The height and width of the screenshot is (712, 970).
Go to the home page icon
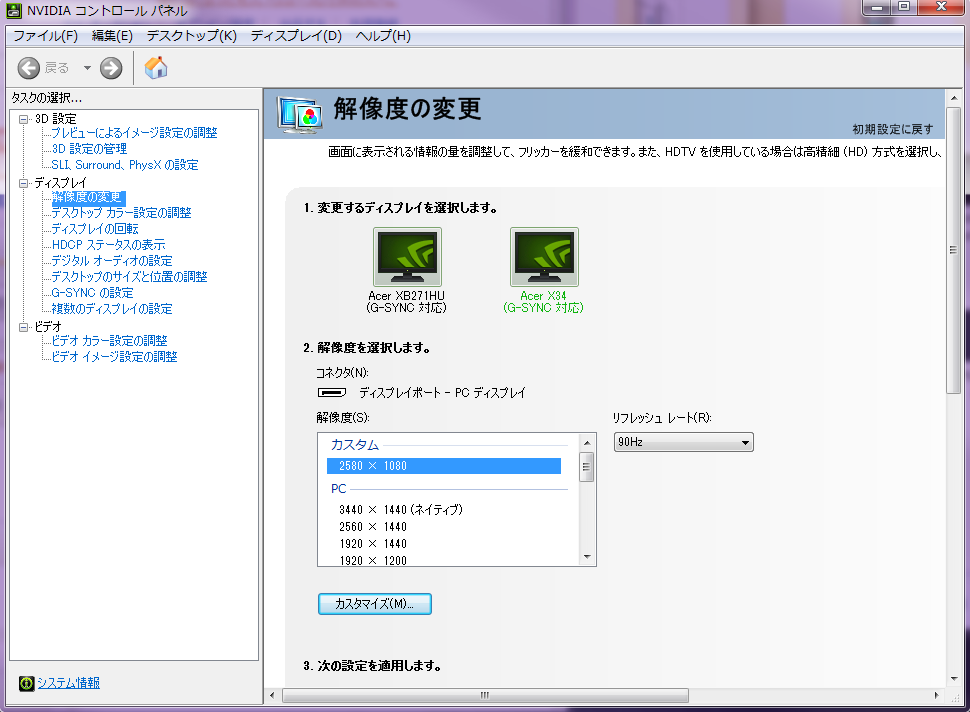tap(156, 67)
